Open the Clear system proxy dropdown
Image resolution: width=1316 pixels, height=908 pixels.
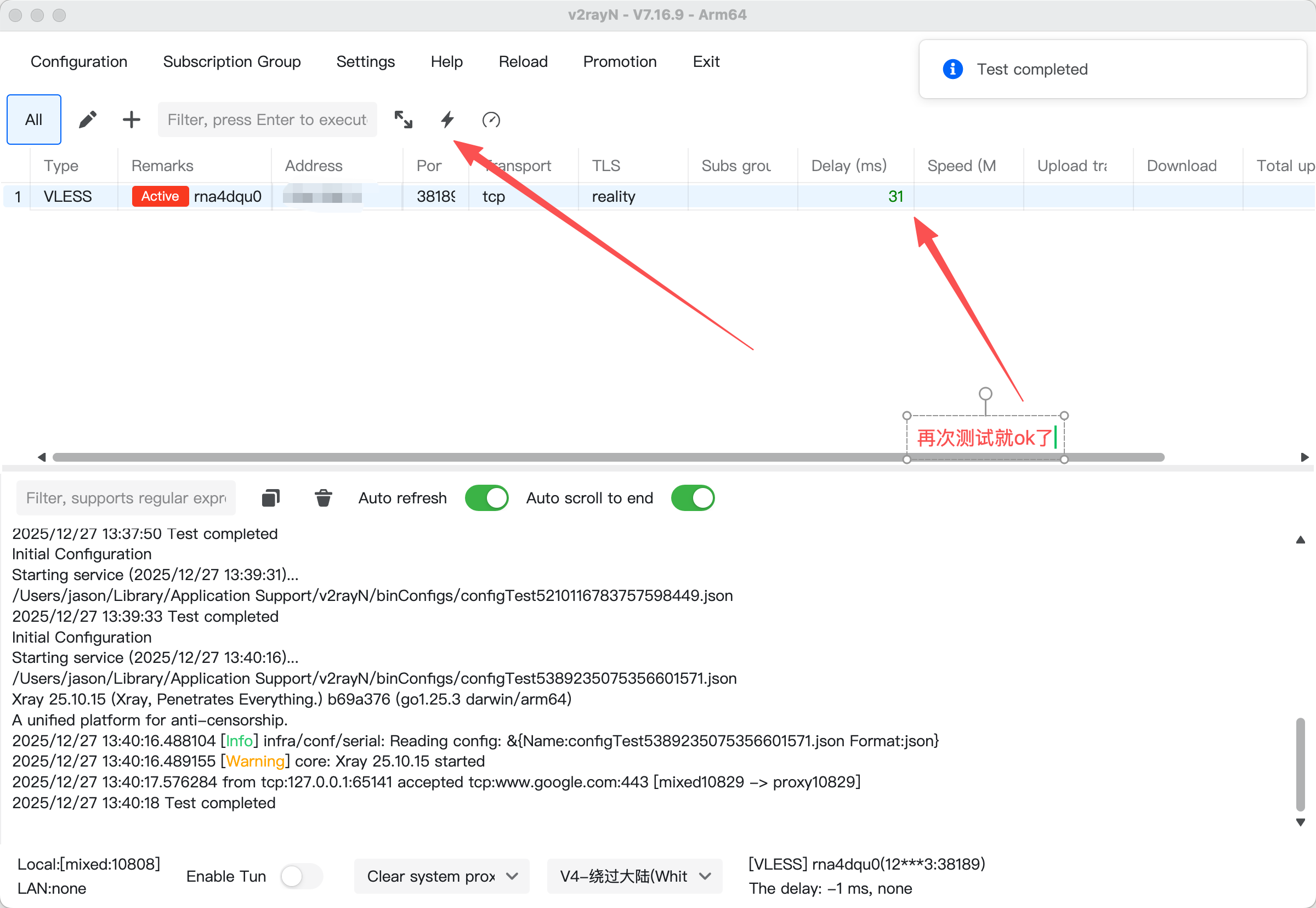click(x=441, y=876)
